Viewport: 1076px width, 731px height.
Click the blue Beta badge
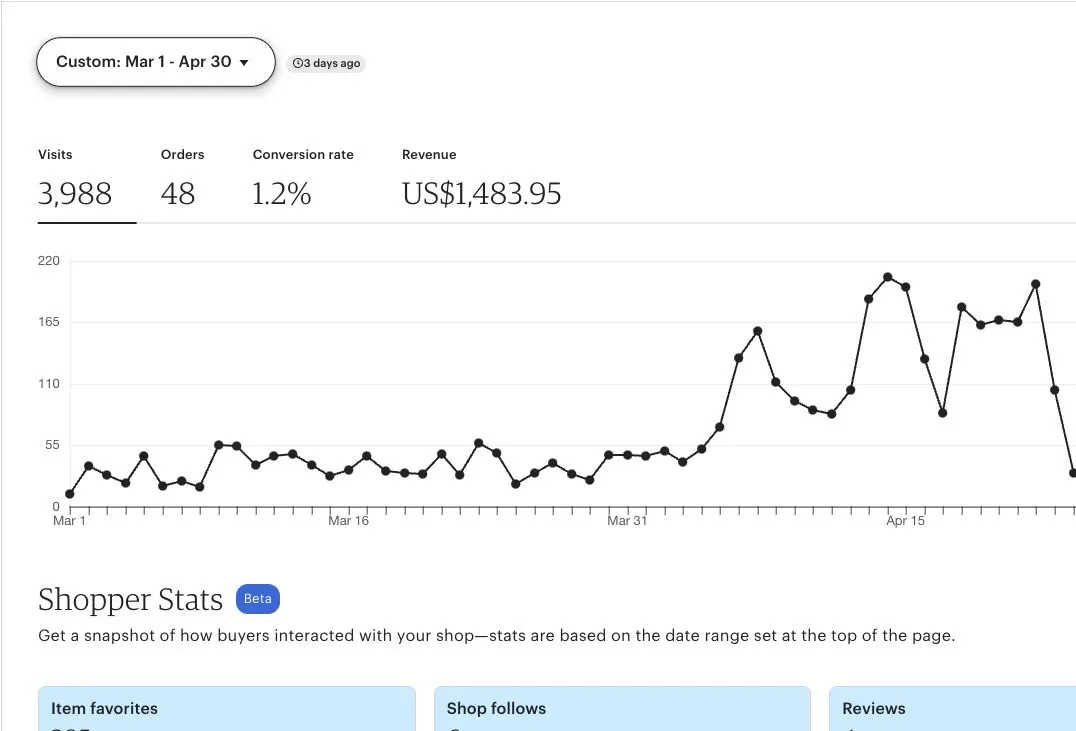(257, 599)
